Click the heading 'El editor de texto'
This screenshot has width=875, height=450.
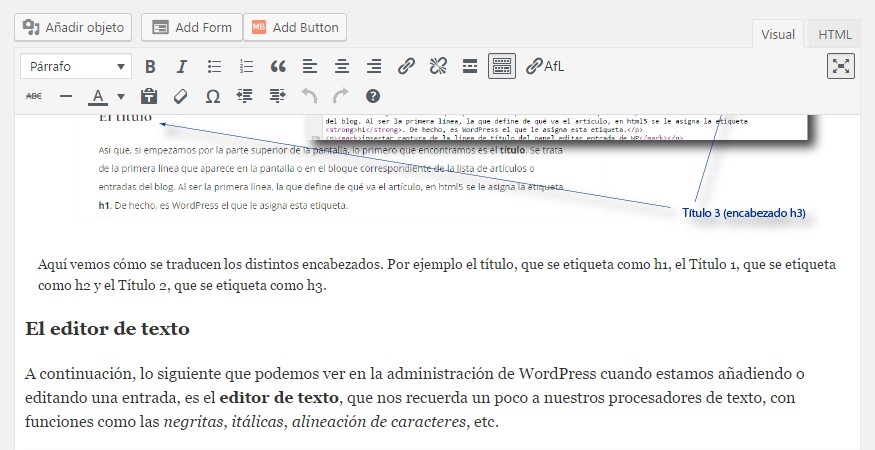click(x=107, y=328)
